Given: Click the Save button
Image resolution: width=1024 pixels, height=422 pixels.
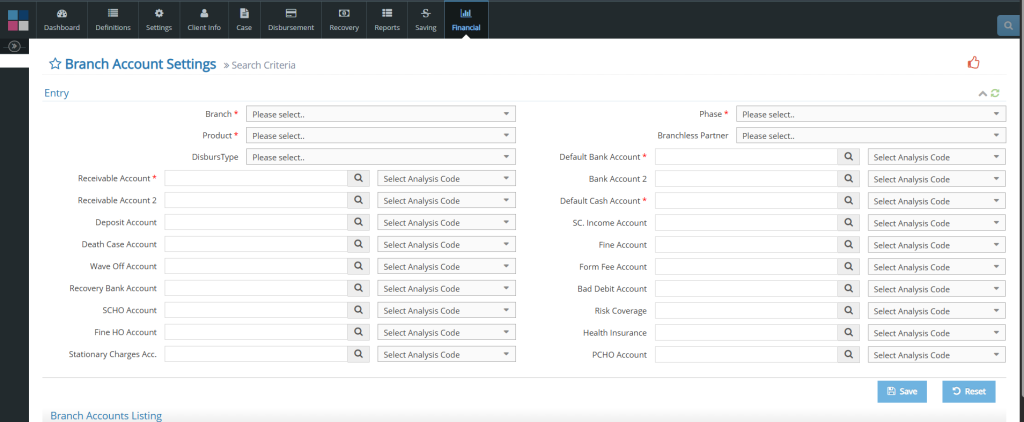Looking at the screenshot, I should click(901, 391).
